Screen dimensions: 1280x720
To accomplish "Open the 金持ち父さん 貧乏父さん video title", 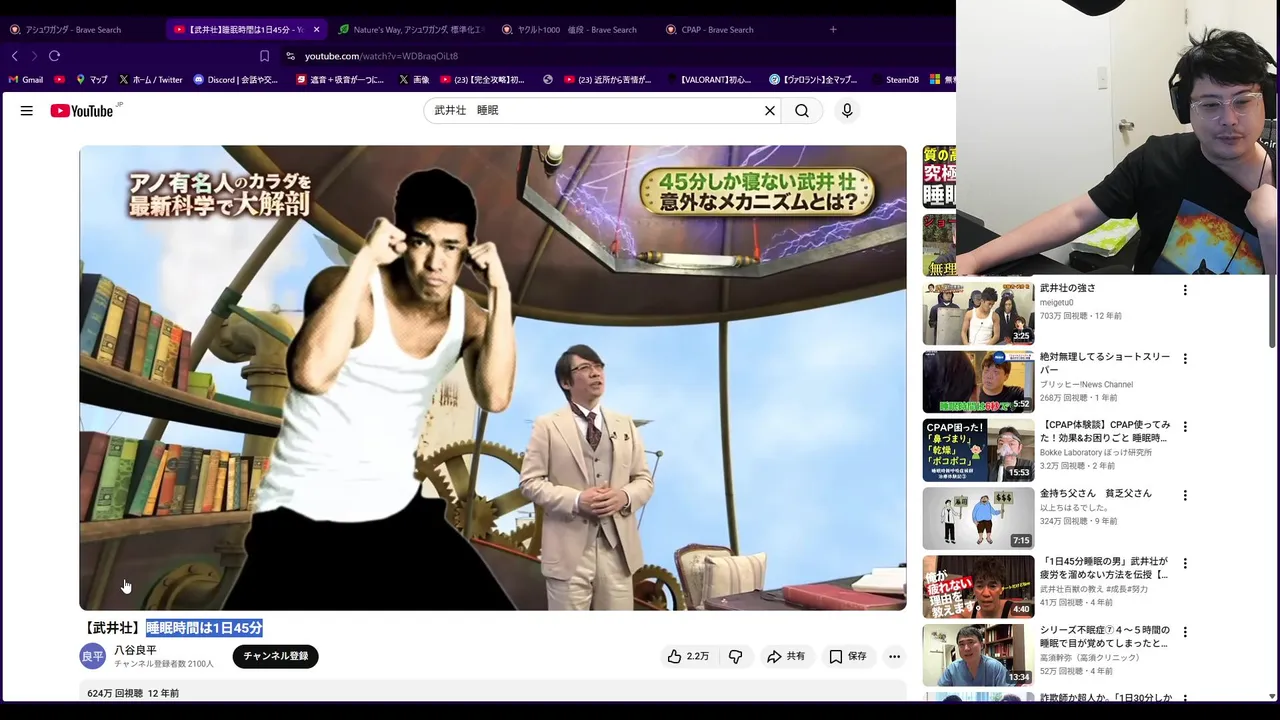I will coord(1096,493).
